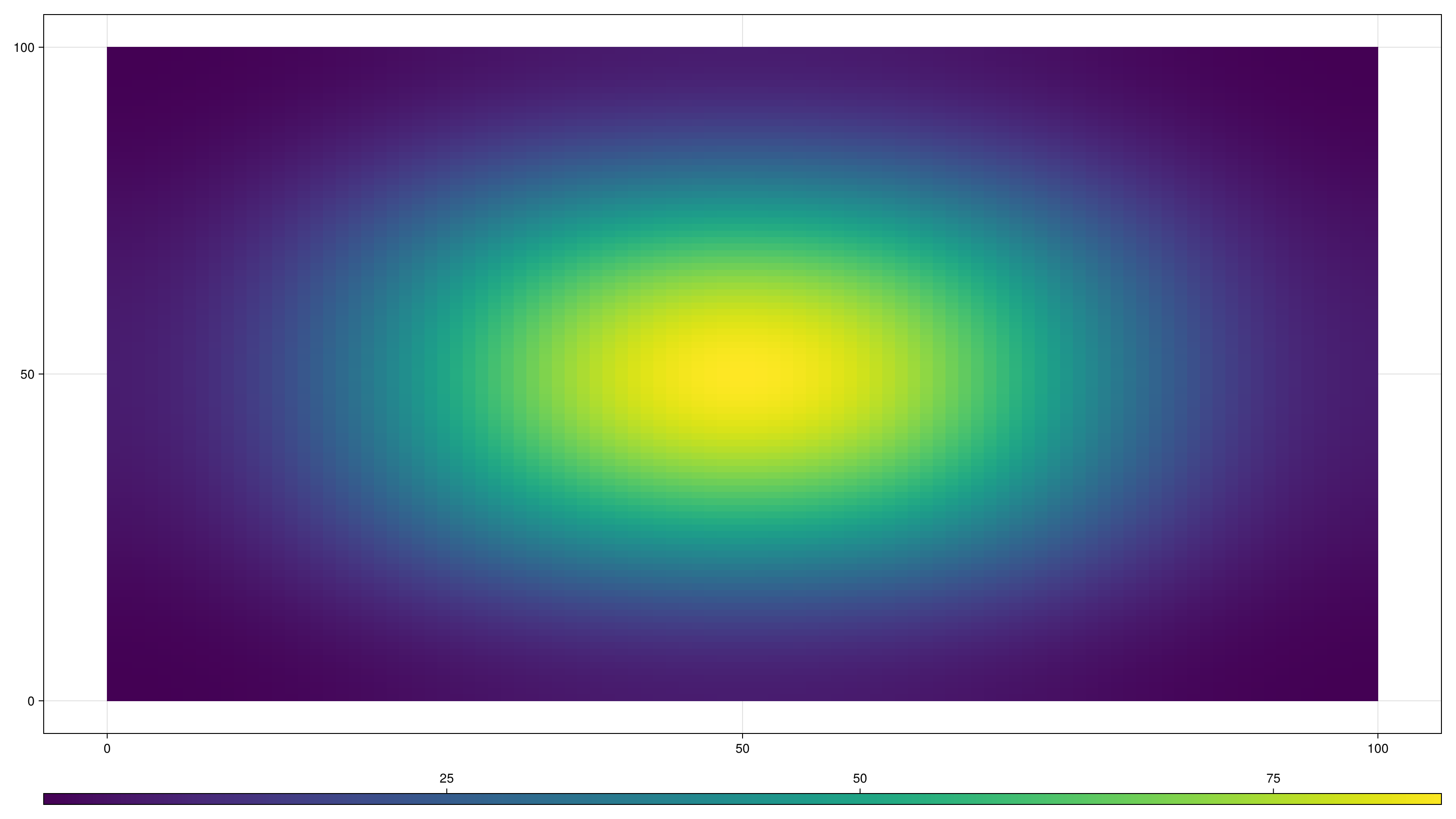1456x819 pixels.
Task: Click the y-axis tick label 50
Action: tap(28, 375)
